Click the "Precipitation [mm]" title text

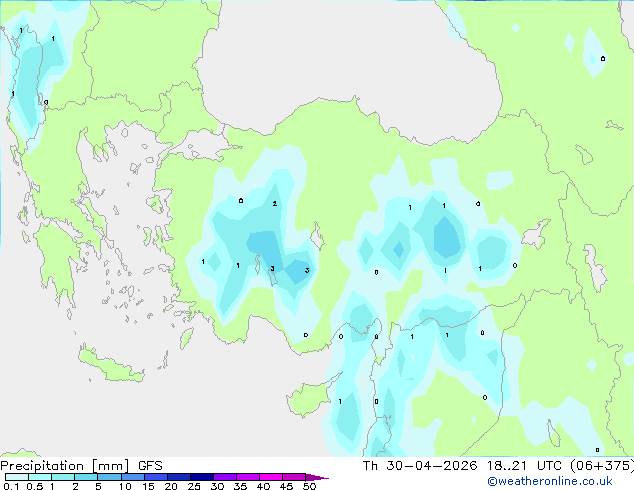coord(65,466)
